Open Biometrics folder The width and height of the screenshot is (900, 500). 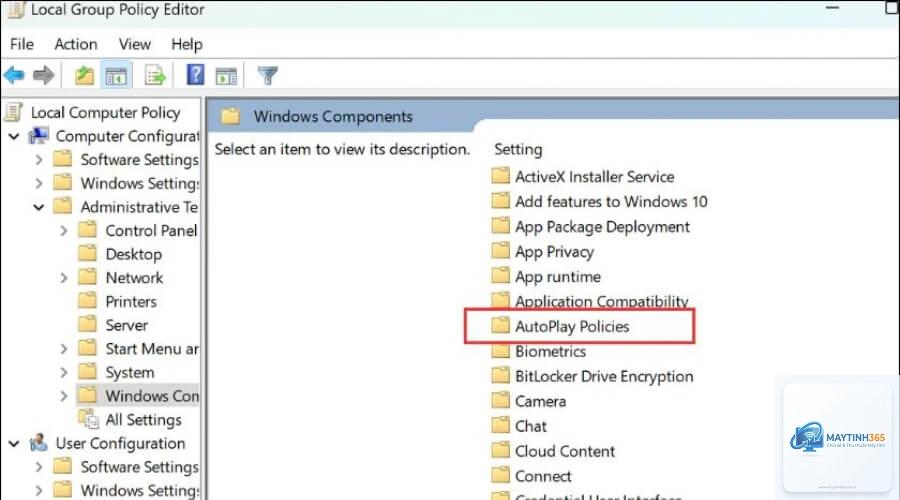[x=550, y=351]
